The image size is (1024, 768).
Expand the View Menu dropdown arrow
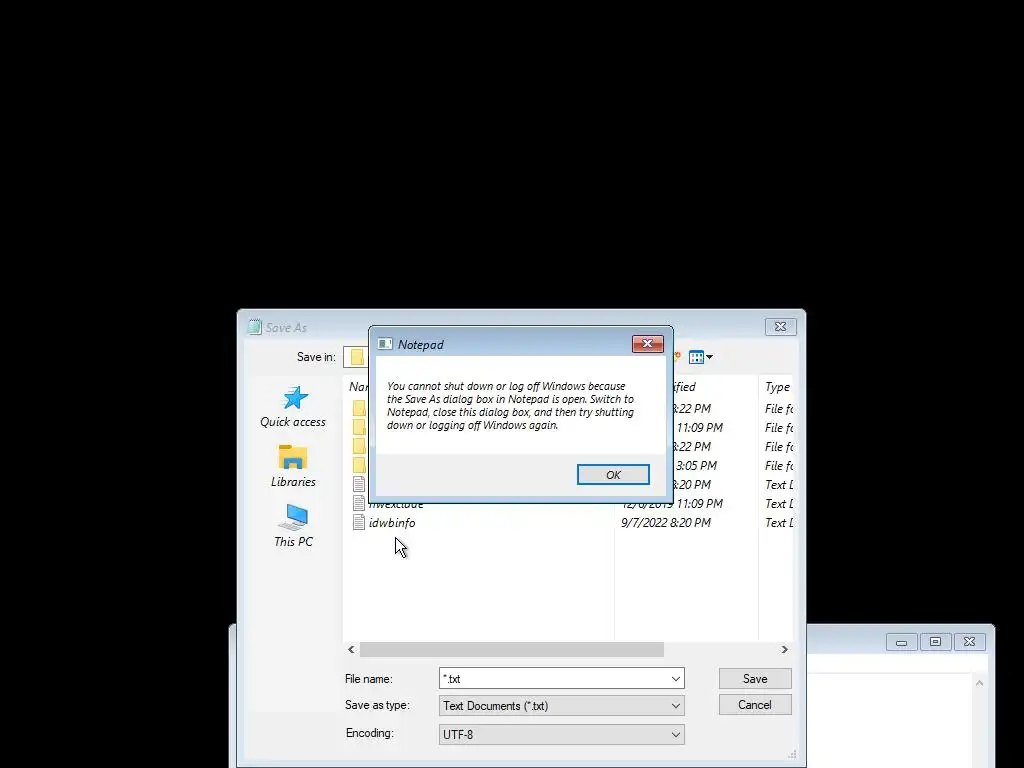pos(709,357)
